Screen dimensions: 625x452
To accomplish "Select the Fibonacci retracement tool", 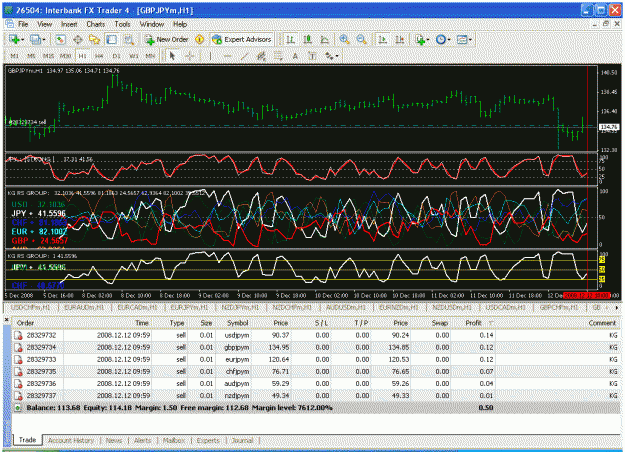I will (x=278, y=56).
